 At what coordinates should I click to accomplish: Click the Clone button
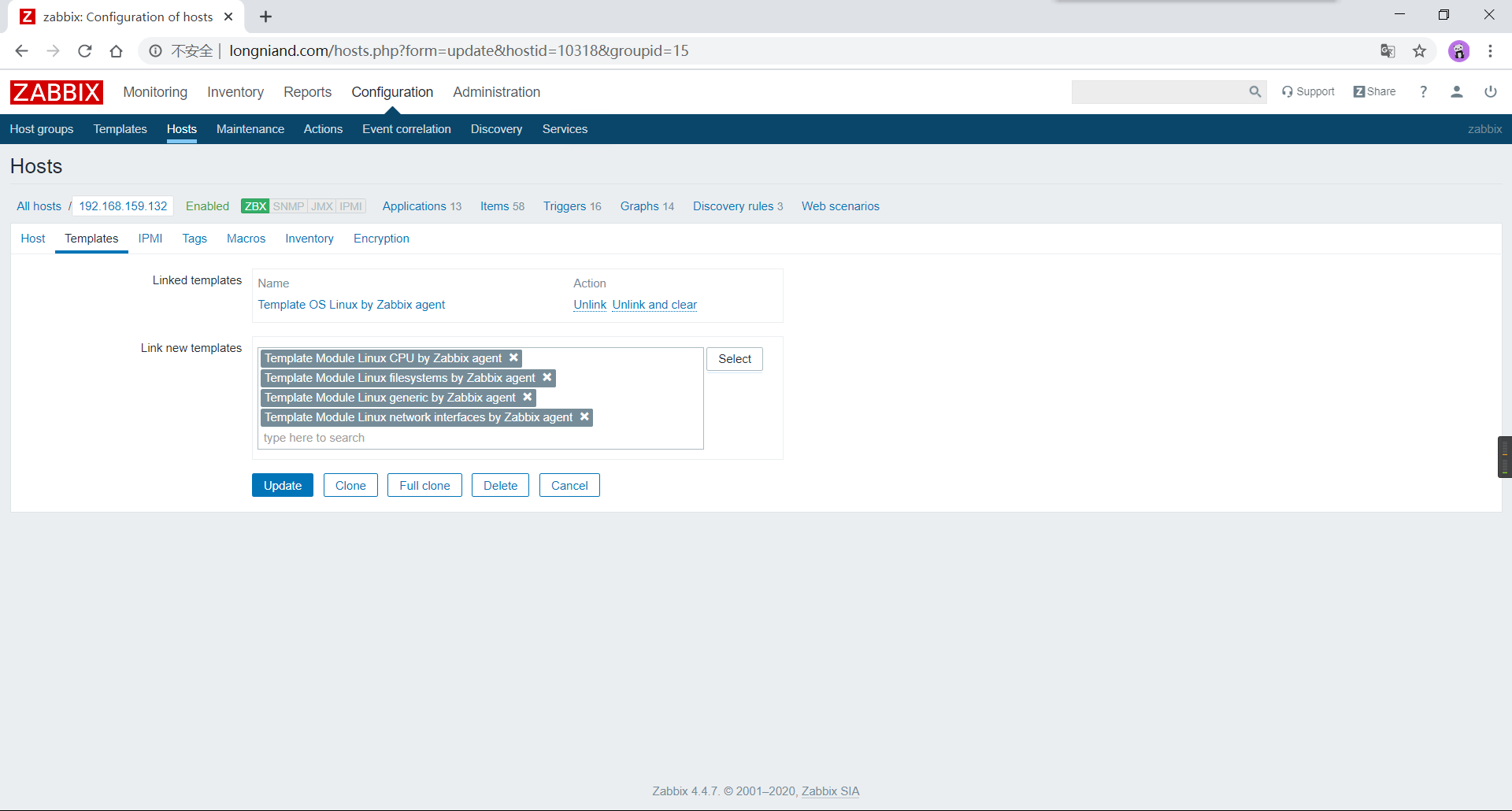point(350,485)
